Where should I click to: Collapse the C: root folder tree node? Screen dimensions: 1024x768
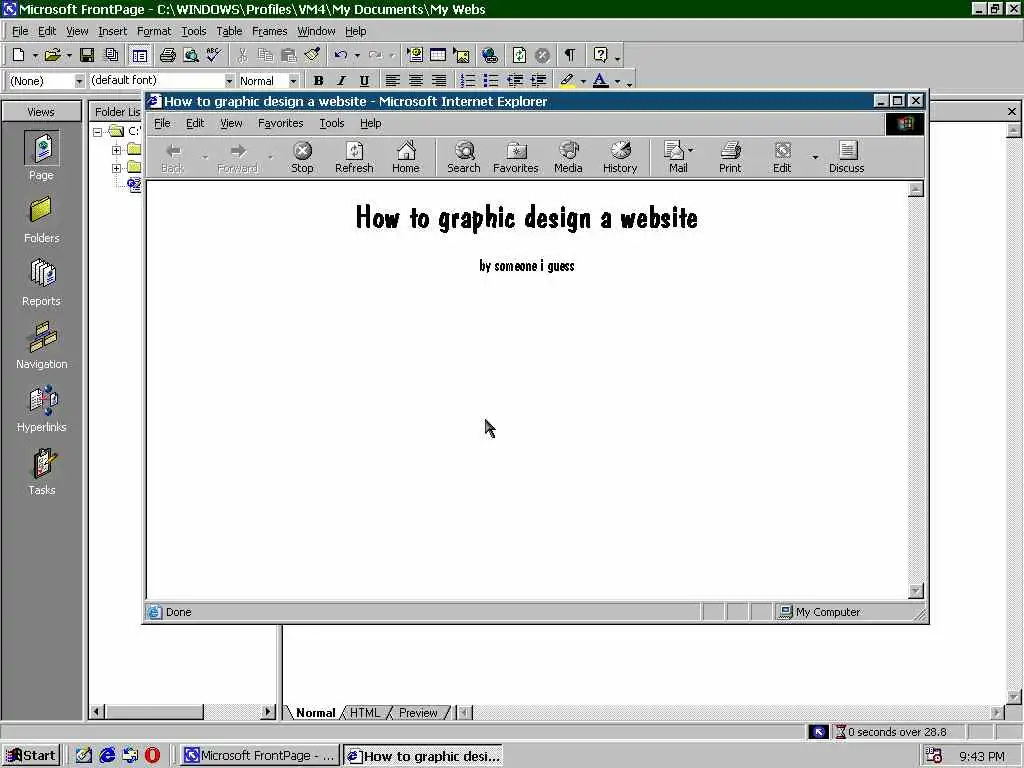tap(97, 132)
